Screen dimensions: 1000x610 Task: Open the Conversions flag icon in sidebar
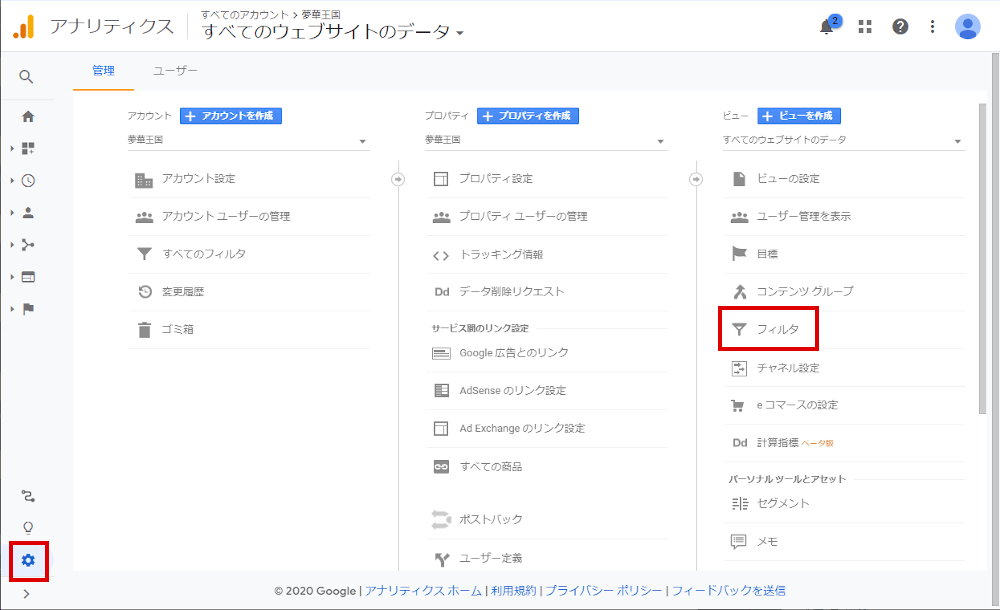click(x=28, y=309)
